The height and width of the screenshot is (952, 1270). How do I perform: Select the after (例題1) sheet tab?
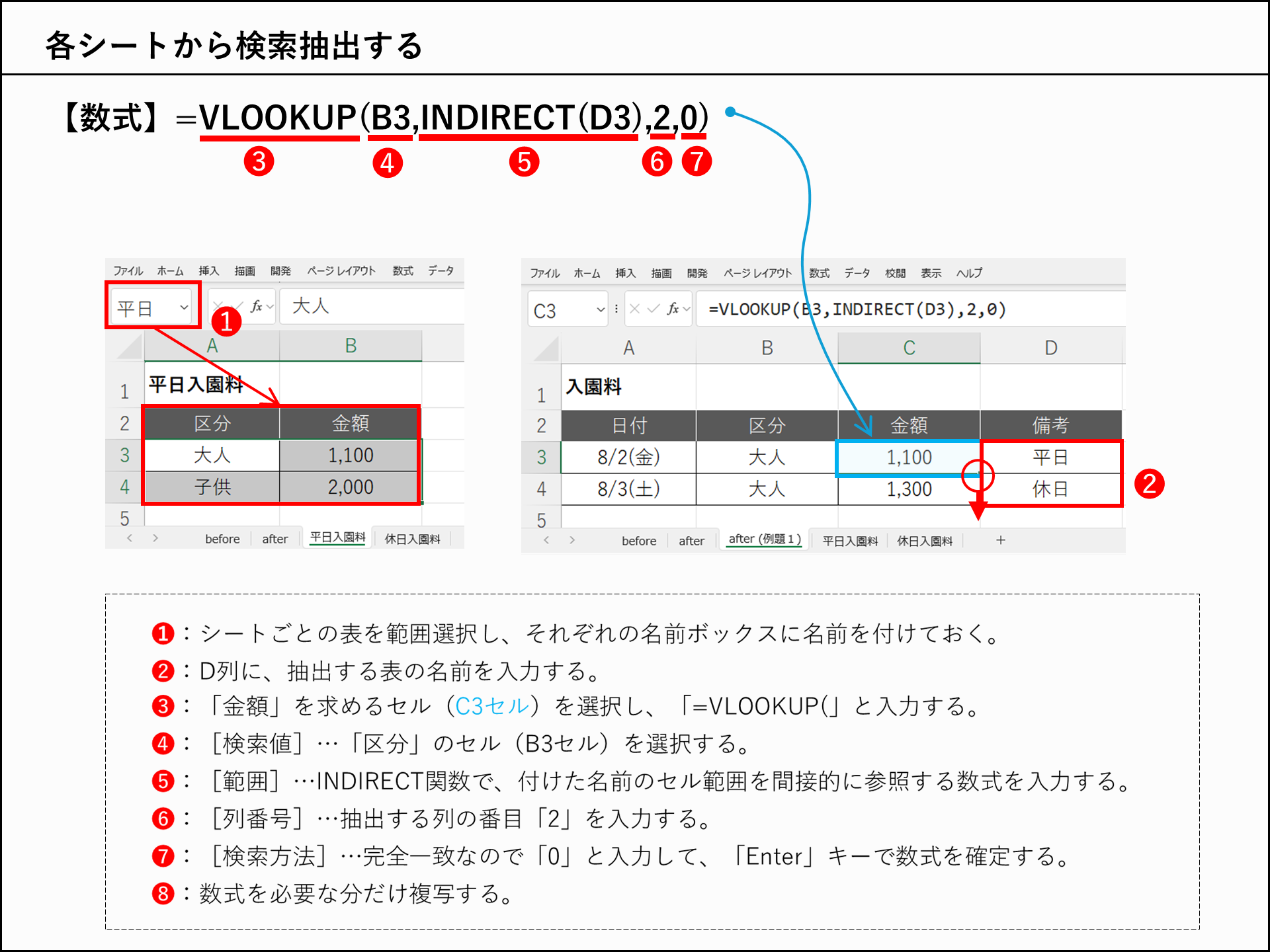[765, 539]
